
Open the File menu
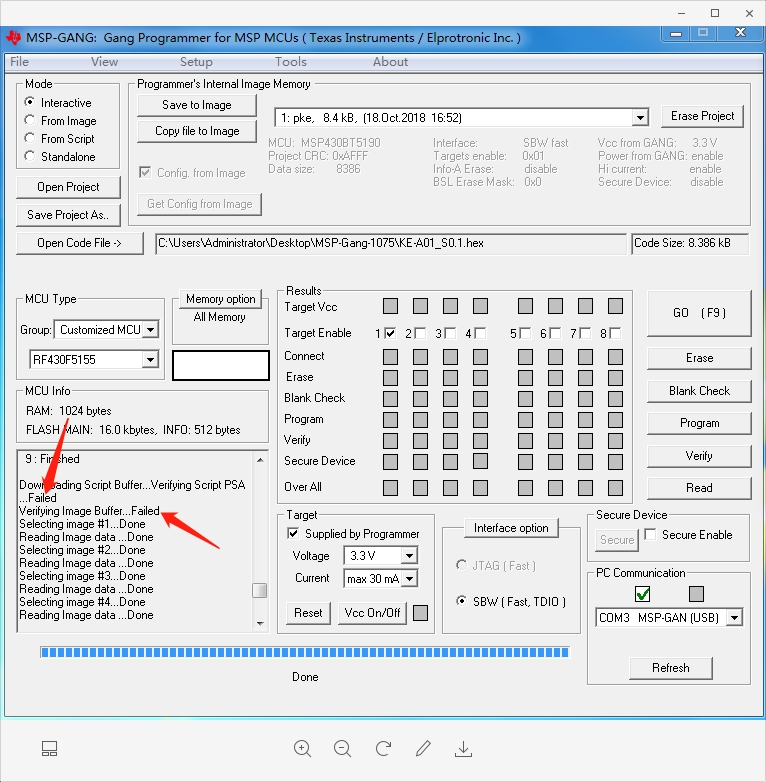click(19, 62)
